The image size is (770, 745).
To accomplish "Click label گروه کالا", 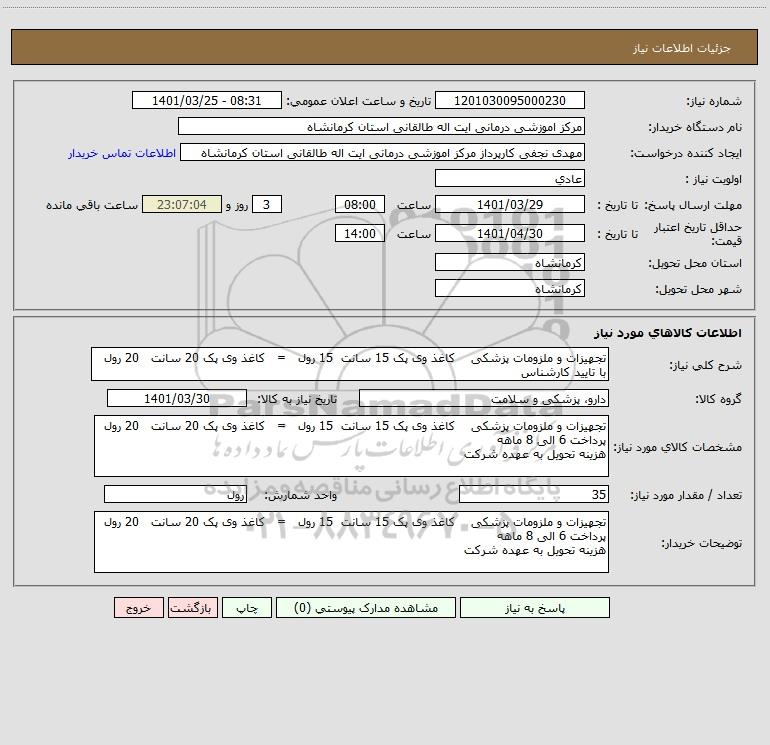I will tap(718, 399).
